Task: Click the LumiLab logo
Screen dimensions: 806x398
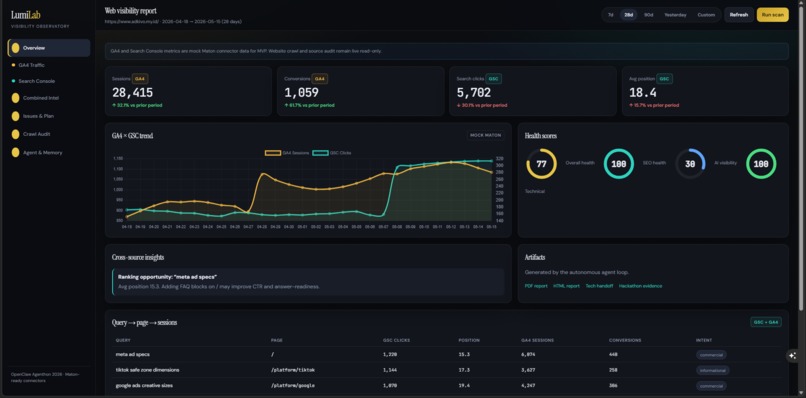Action: [x=26, y=15]
